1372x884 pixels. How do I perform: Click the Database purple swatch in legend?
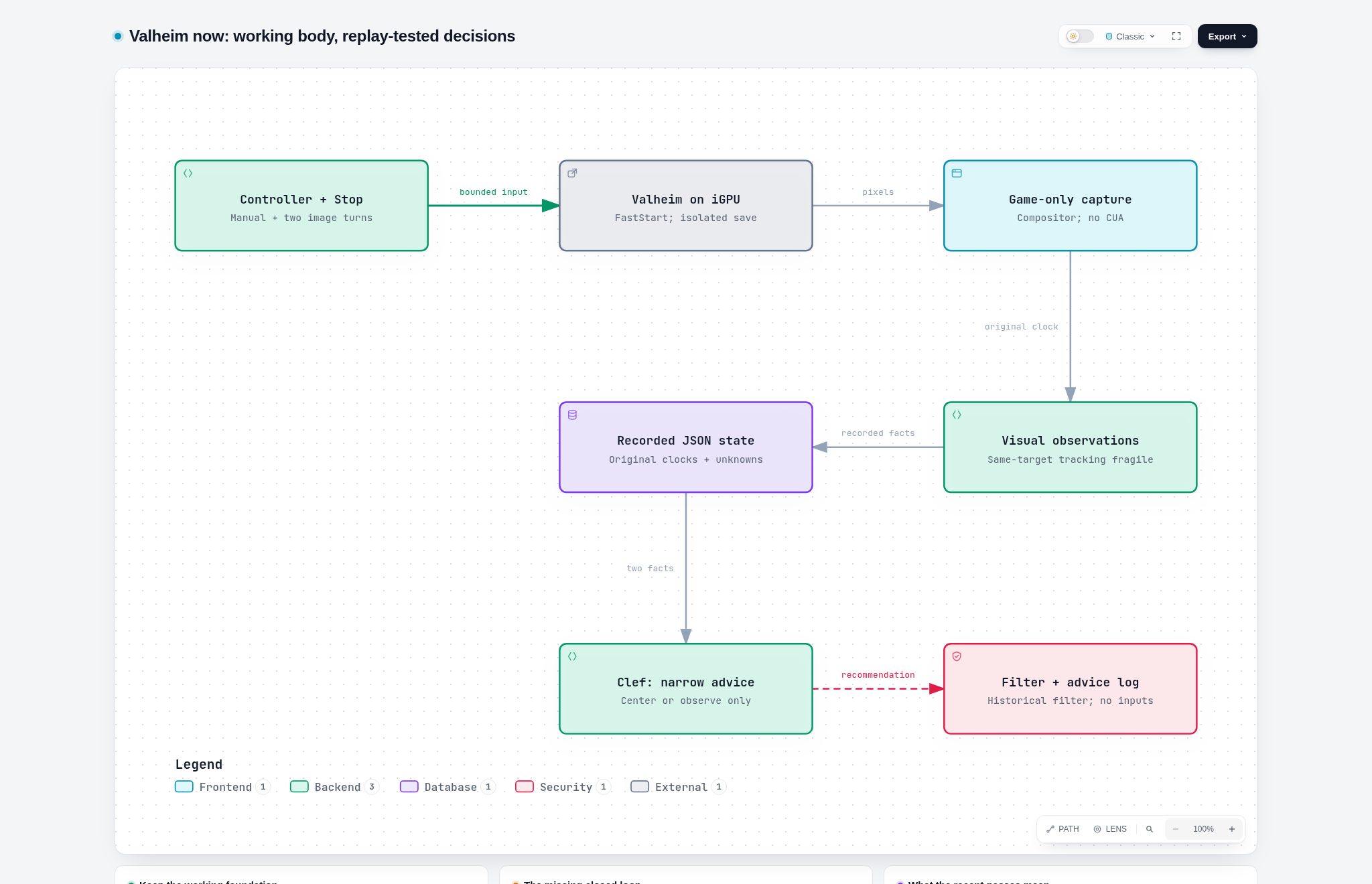pyautogui.click(x=409, y=787)
